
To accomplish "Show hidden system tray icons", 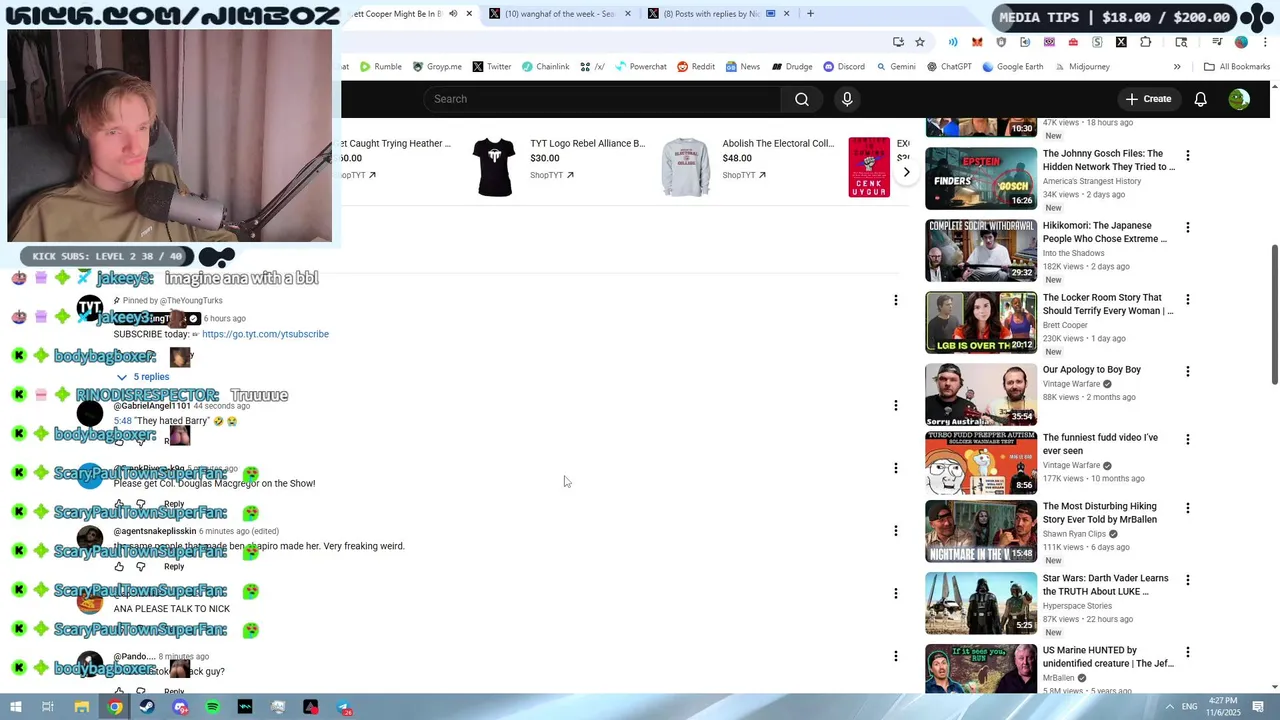I will coord(1169,707).
